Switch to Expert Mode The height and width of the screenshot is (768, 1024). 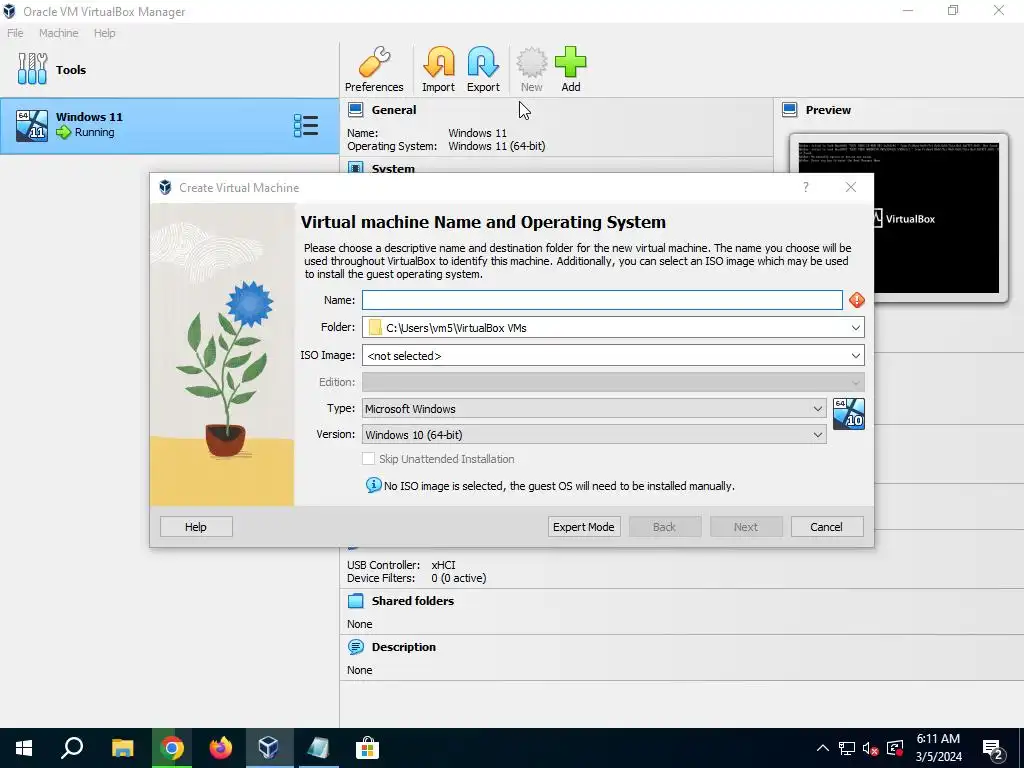[x=584, y=526]
